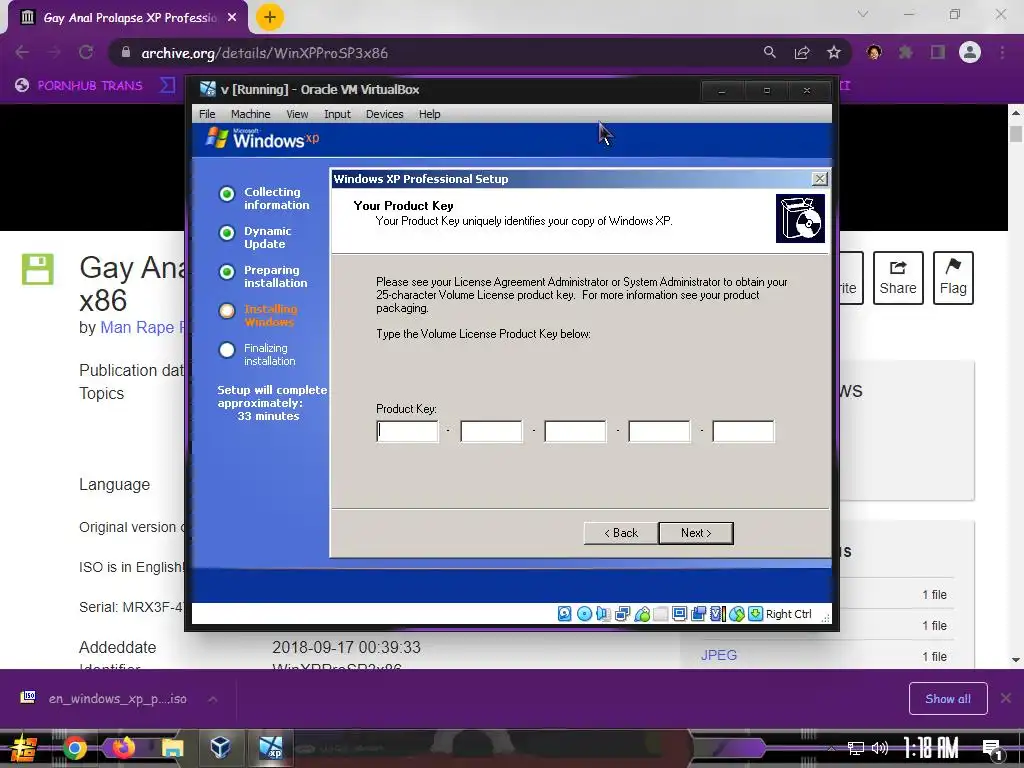This screenshot has height=768, width=1024.
Task: Click the Flag button on archive.org page
Action: pyautogui.click(x=953, y=278)
